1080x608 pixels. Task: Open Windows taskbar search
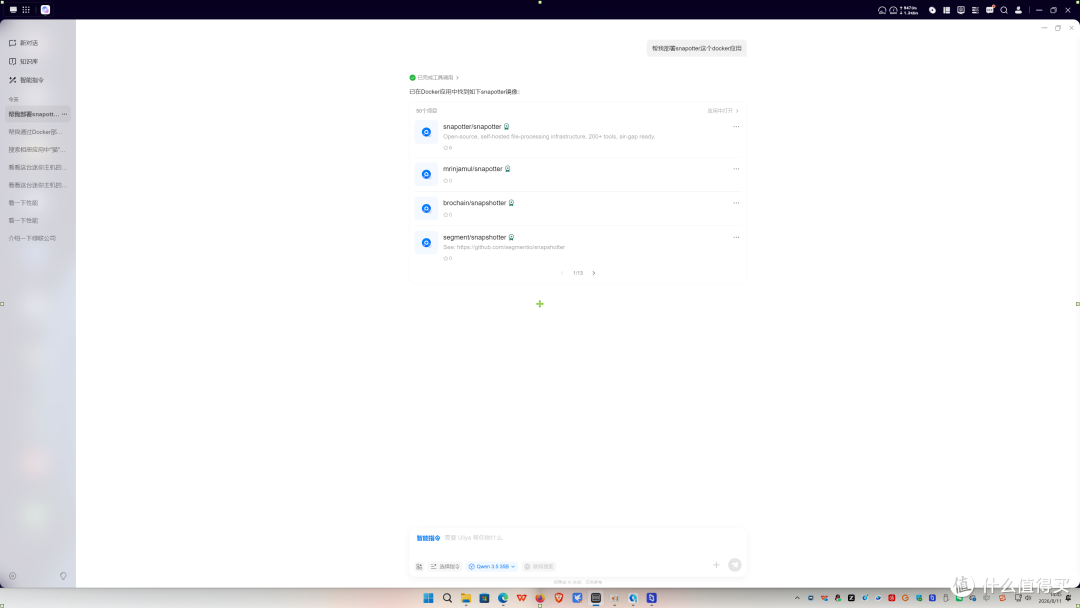pyautogui.click(x=447, y=598)
